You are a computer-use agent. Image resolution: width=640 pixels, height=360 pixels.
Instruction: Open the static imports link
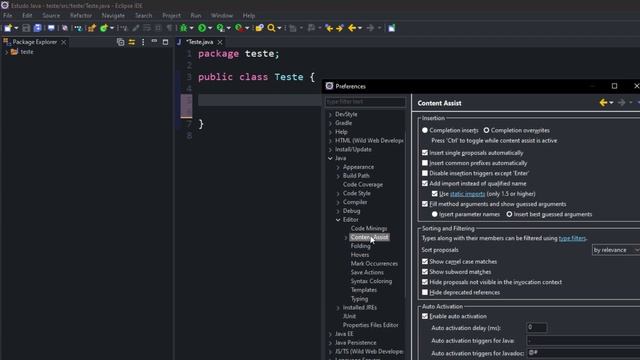click(467, 194)
